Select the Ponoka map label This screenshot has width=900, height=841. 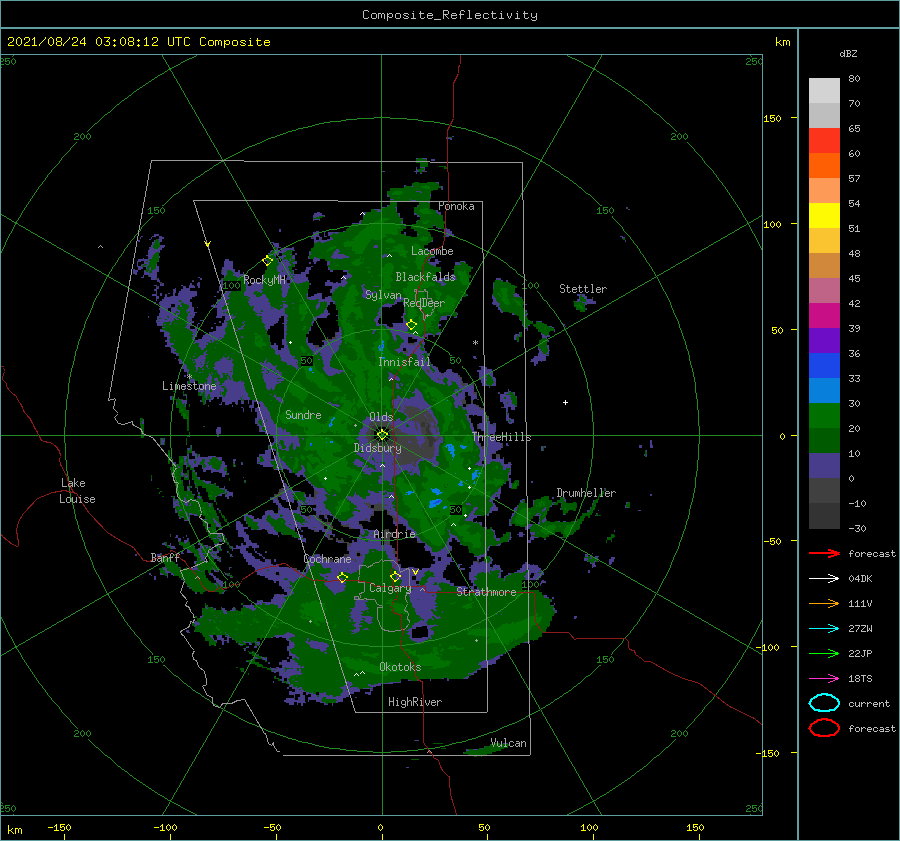[456, 206]
